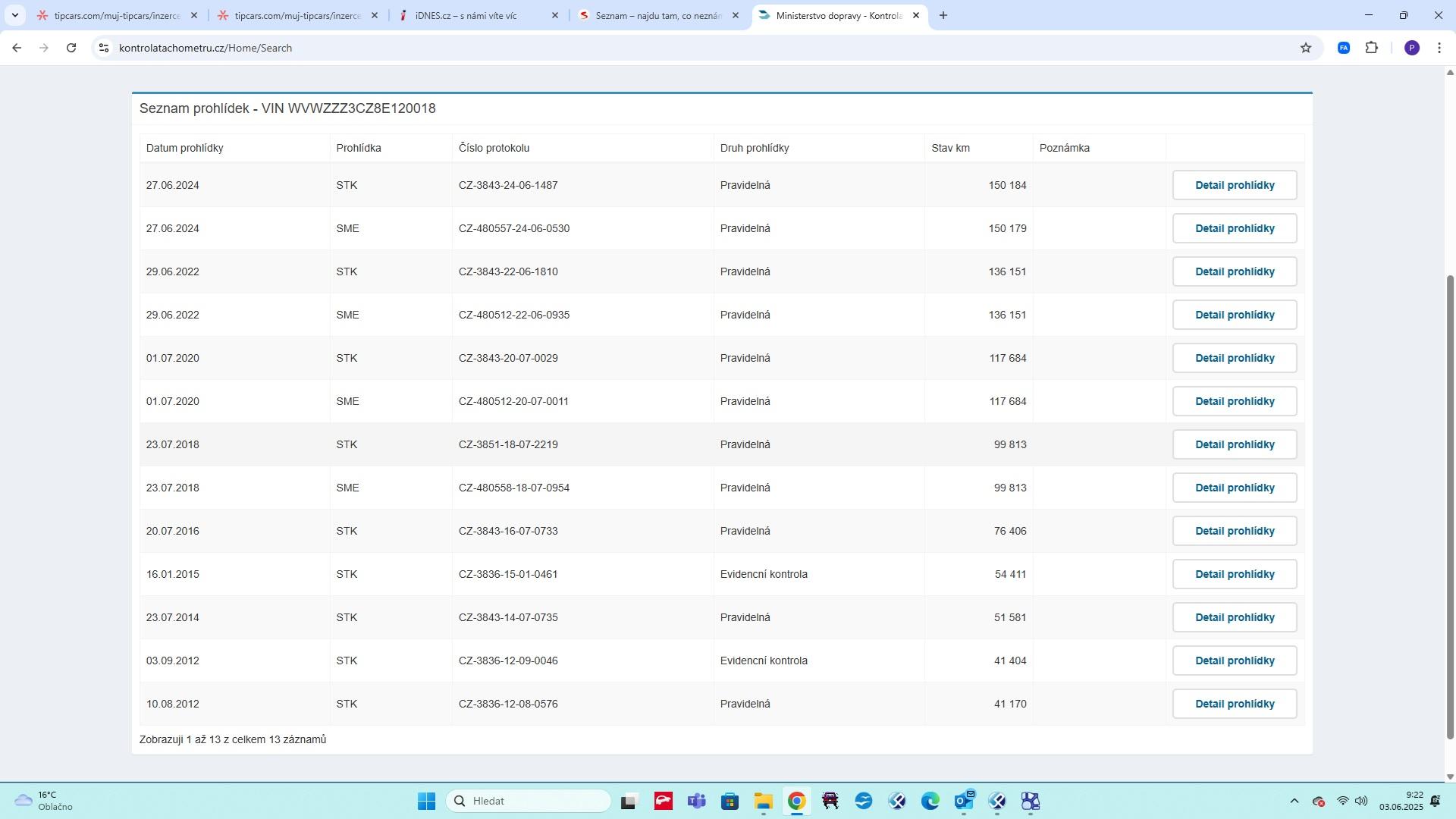Viewport: 1456px width, 819px height.
Task: Open Detail prohlídky for protocol CZ-3843-24-06-1487
Action: pyautogui.click(x=1234, y=185)
